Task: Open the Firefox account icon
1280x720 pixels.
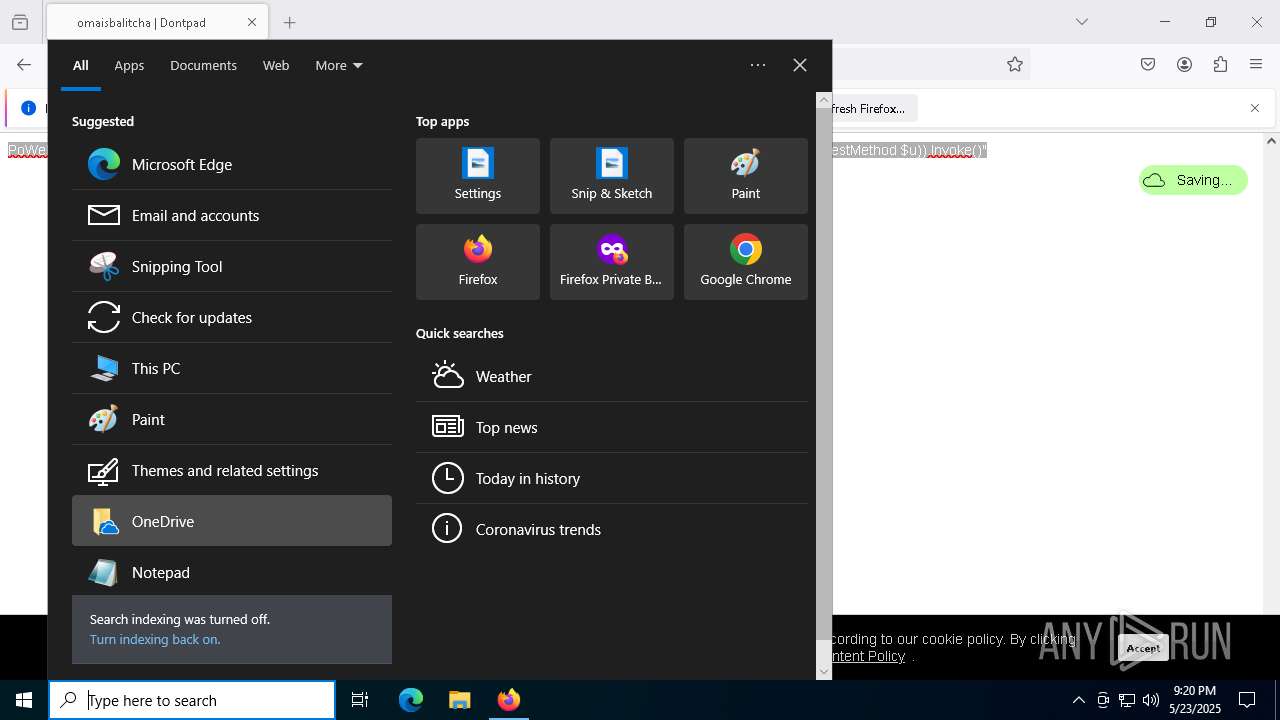Action: click(1184, 64)
